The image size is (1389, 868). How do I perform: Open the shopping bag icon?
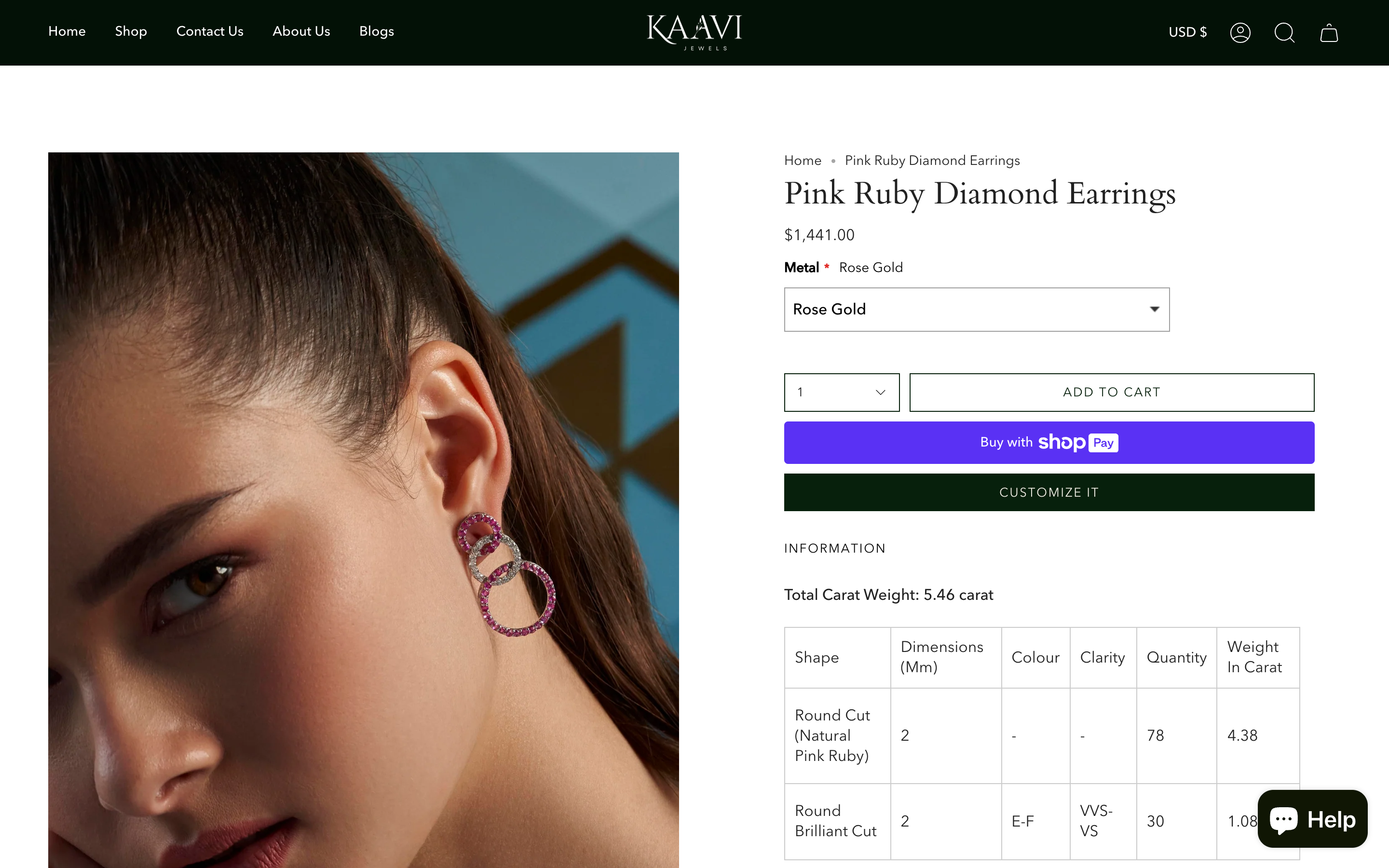point(1329,33)
